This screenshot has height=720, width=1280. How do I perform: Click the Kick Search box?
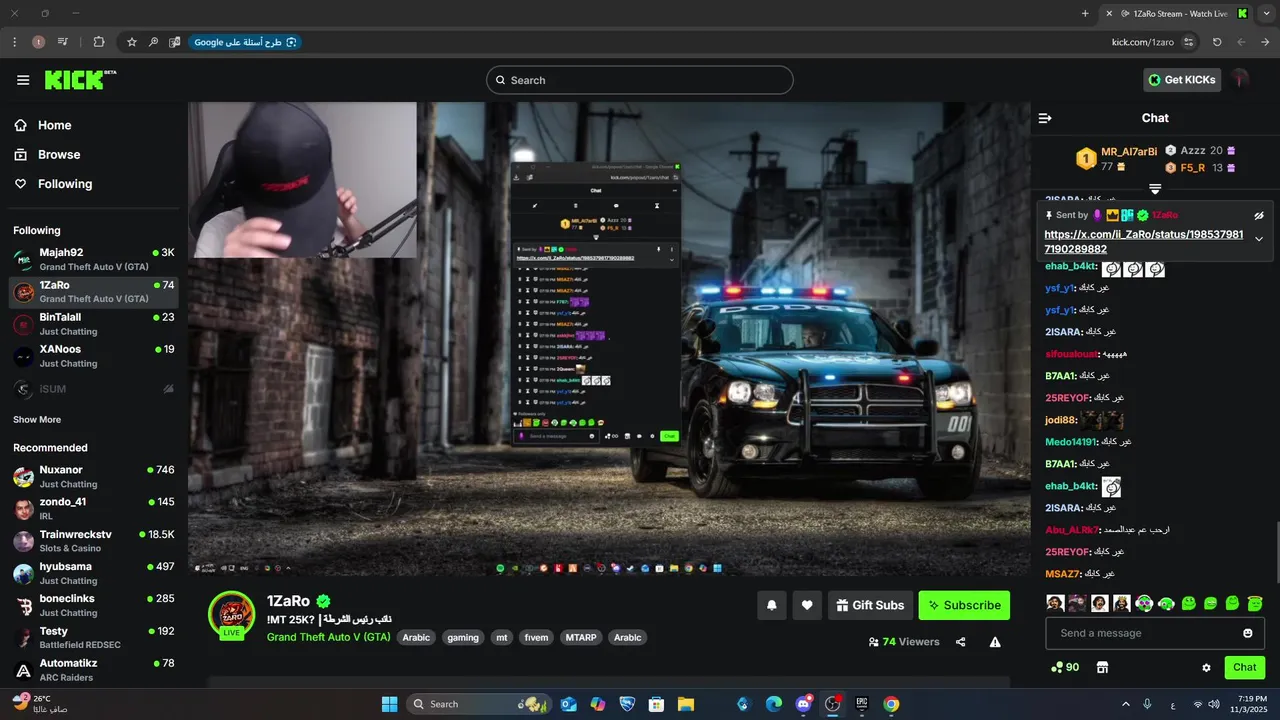coord(640,80)
